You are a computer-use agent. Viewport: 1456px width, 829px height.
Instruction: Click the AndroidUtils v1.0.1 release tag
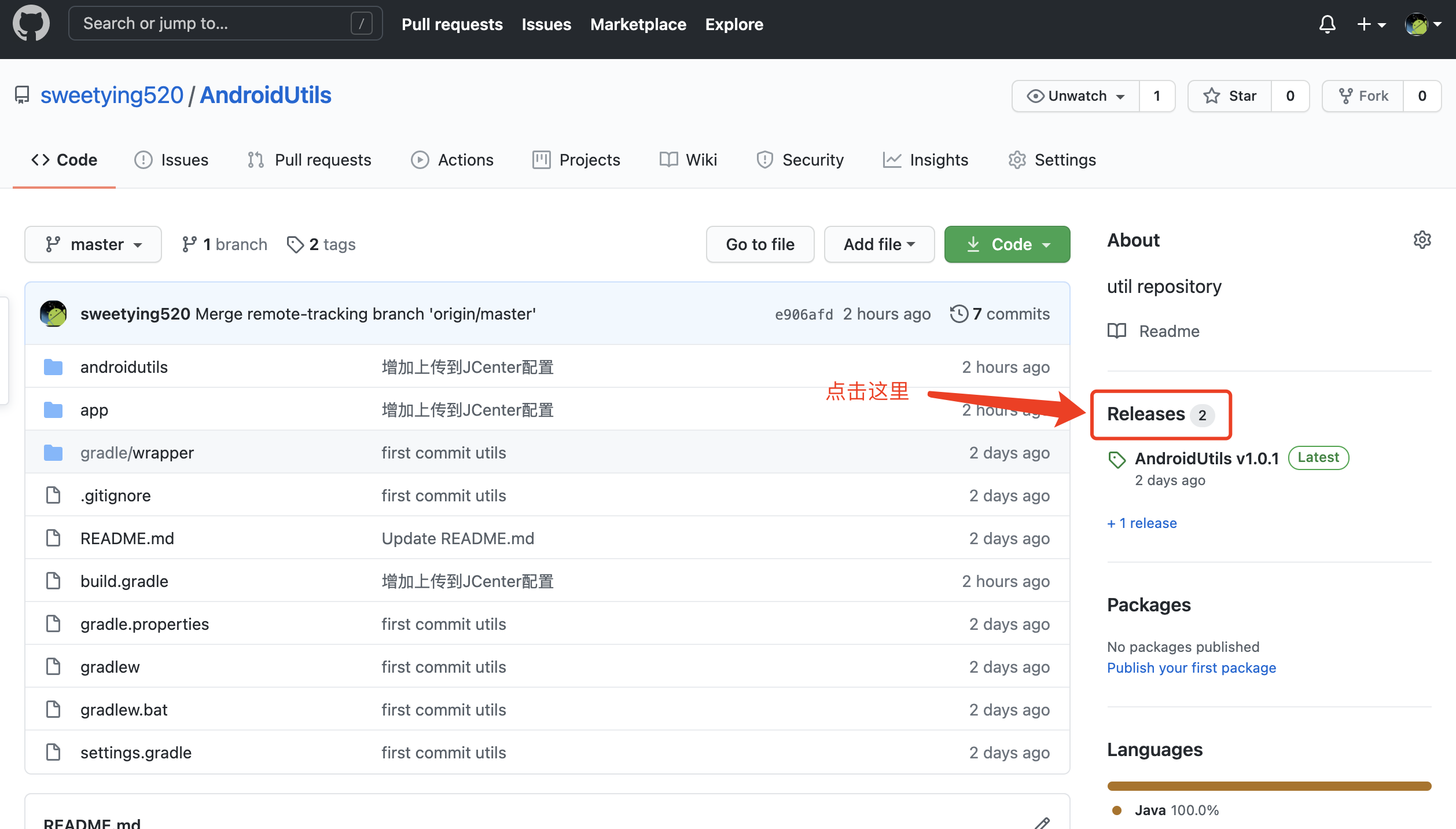(1206, 458)
